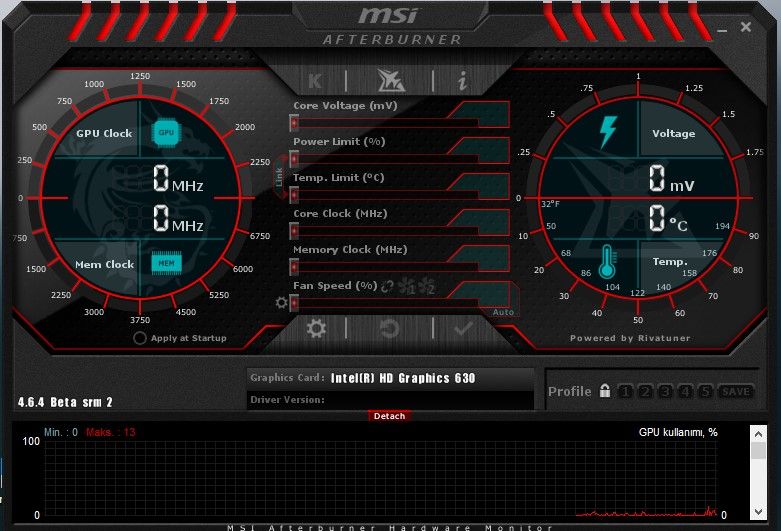Select fan 2 icon

(x=426, y=286)
